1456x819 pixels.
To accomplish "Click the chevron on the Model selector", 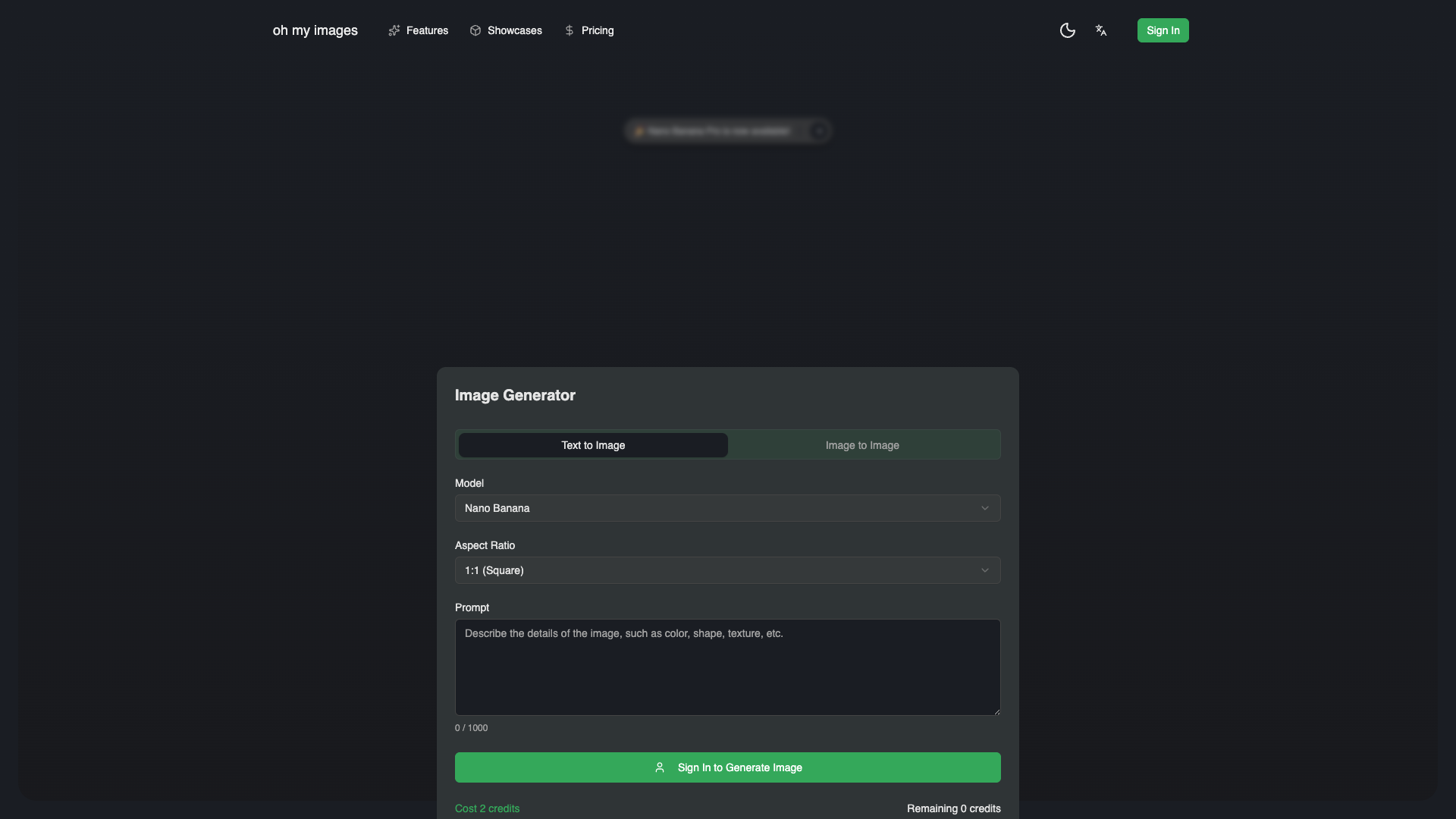I will tap(985, 508).
